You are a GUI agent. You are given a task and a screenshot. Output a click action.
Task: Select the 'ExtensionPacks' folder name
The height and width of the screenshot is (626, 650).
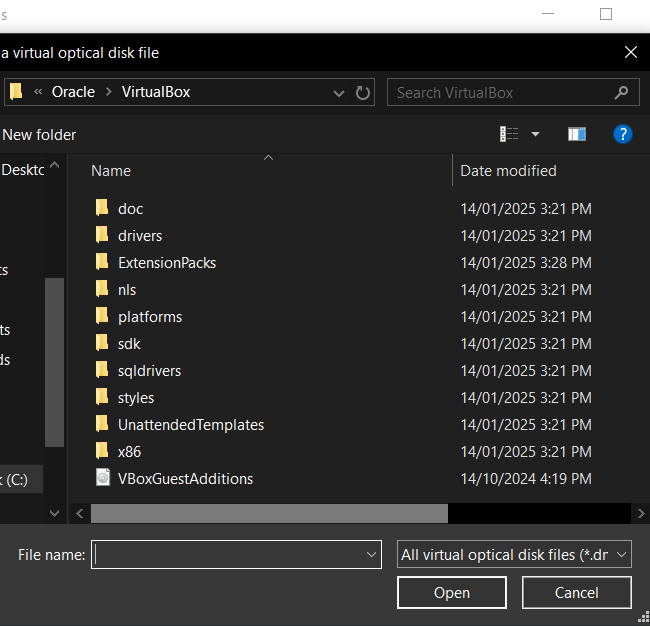tap(167, 262)
